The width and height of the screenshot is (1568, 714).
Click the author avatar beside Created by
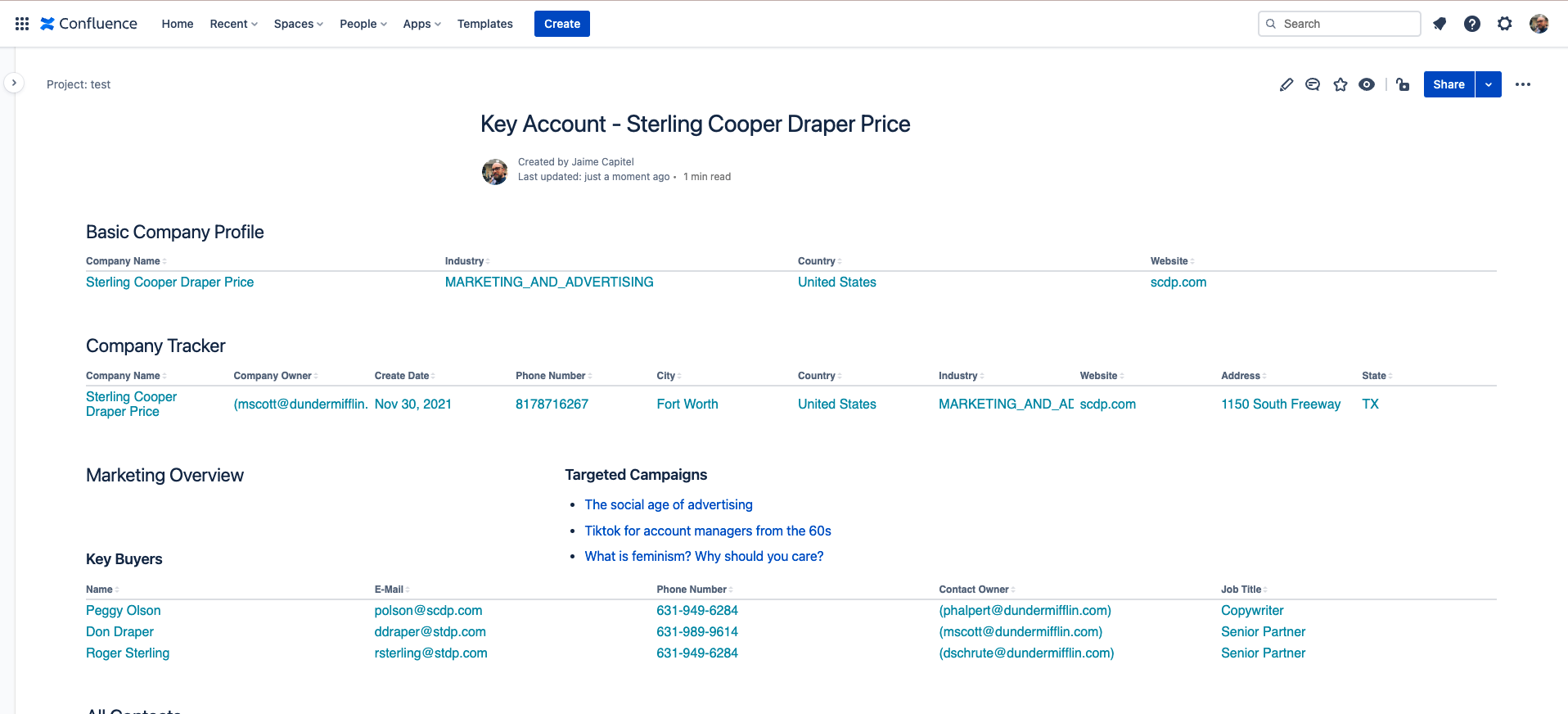(495, 172)
